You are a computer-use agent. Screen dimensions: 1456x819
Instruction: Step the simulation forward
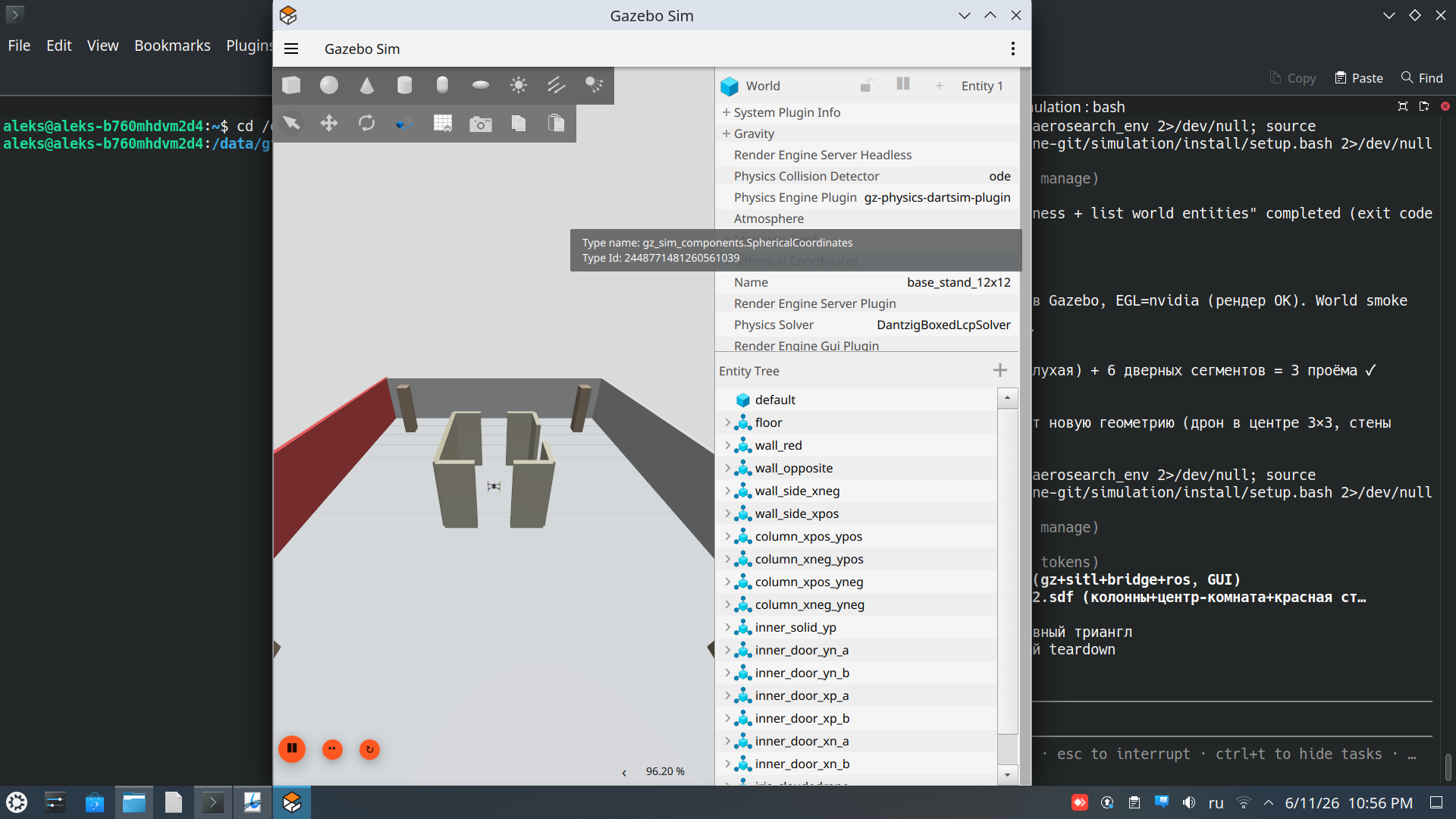click(332, 749)
